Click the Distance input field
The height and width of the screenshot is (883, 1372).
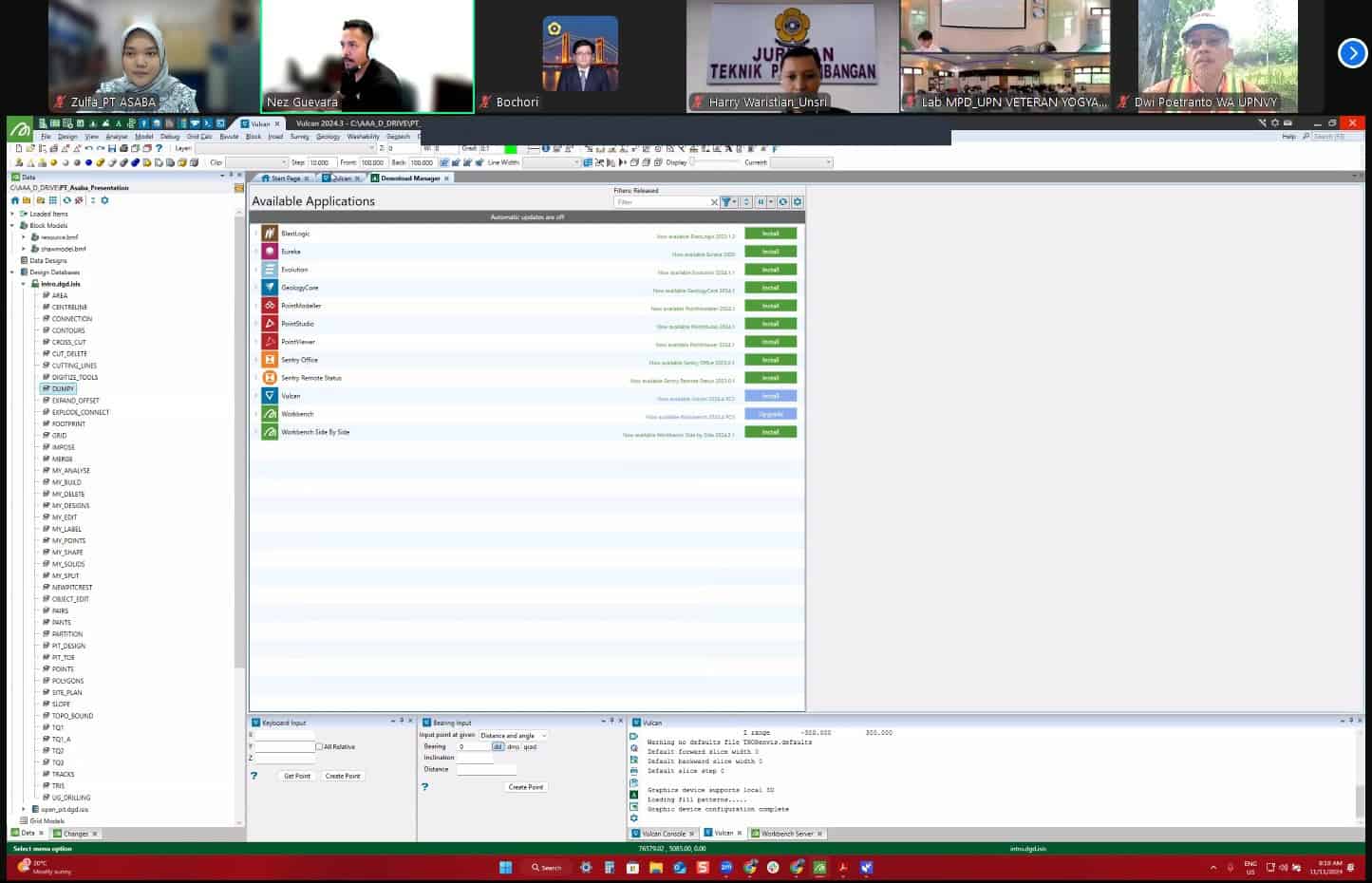(x=487, y=769)
